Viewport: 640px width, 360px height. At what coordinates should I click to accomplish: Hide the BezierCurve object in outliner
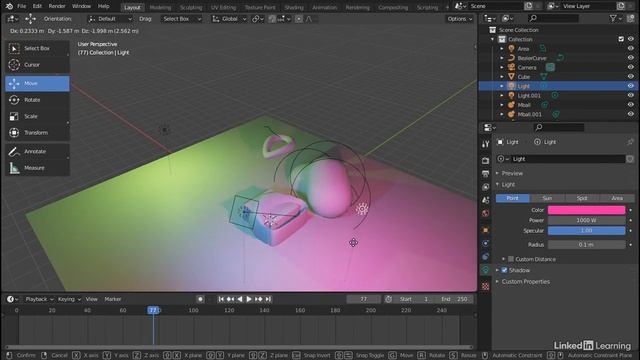click(x=631, y=58)
